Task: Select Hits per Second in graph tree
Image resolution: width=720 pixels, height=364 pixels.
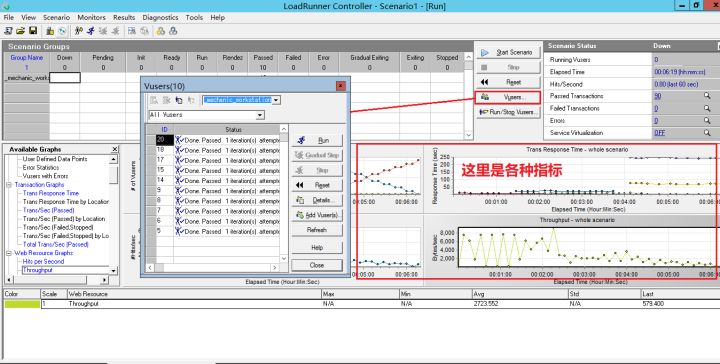Action: coord(44,262)
